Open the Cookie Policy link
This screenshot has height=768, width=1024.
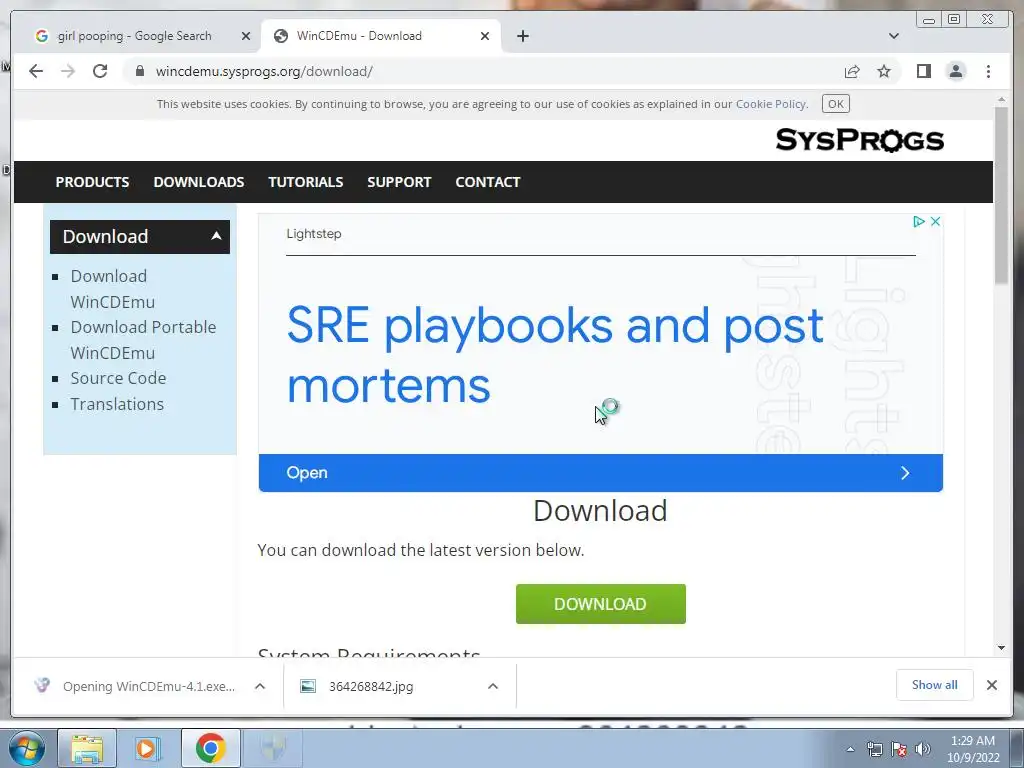tap(771, 104)
